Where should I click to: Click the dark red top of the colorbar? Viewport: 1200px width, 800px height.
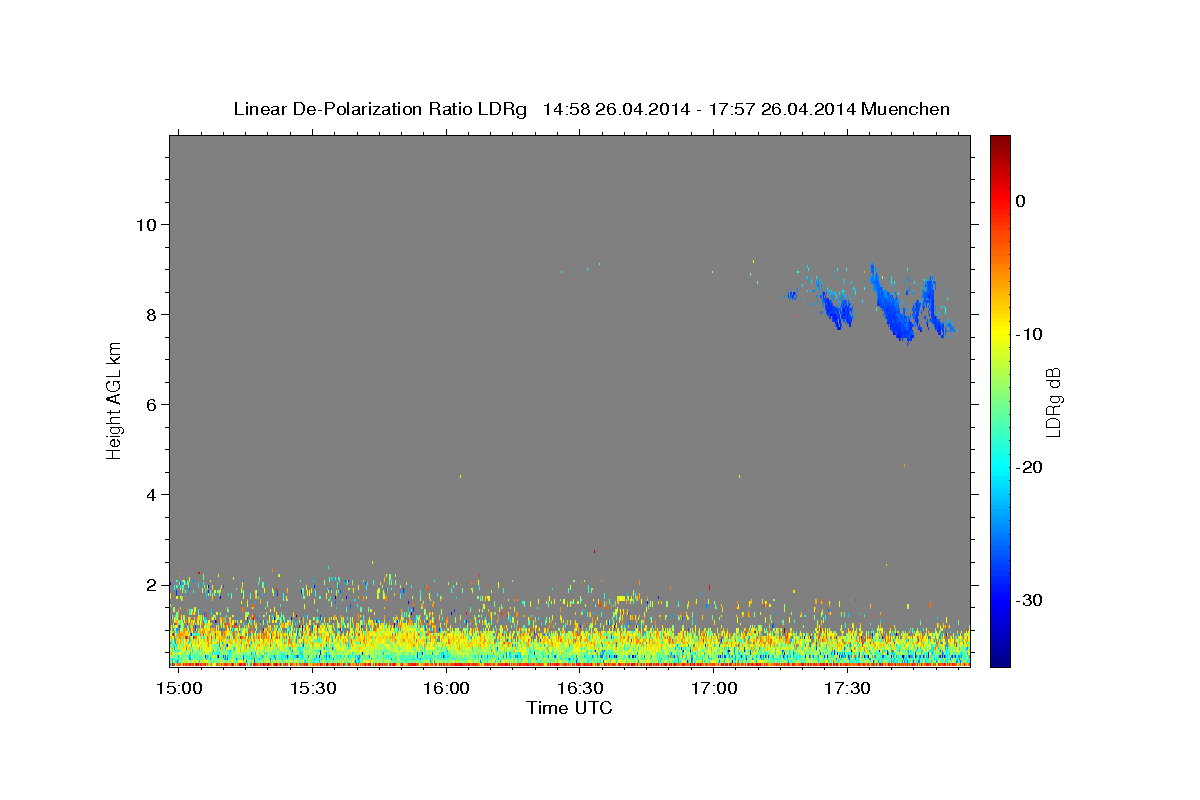pos(1000,145)
